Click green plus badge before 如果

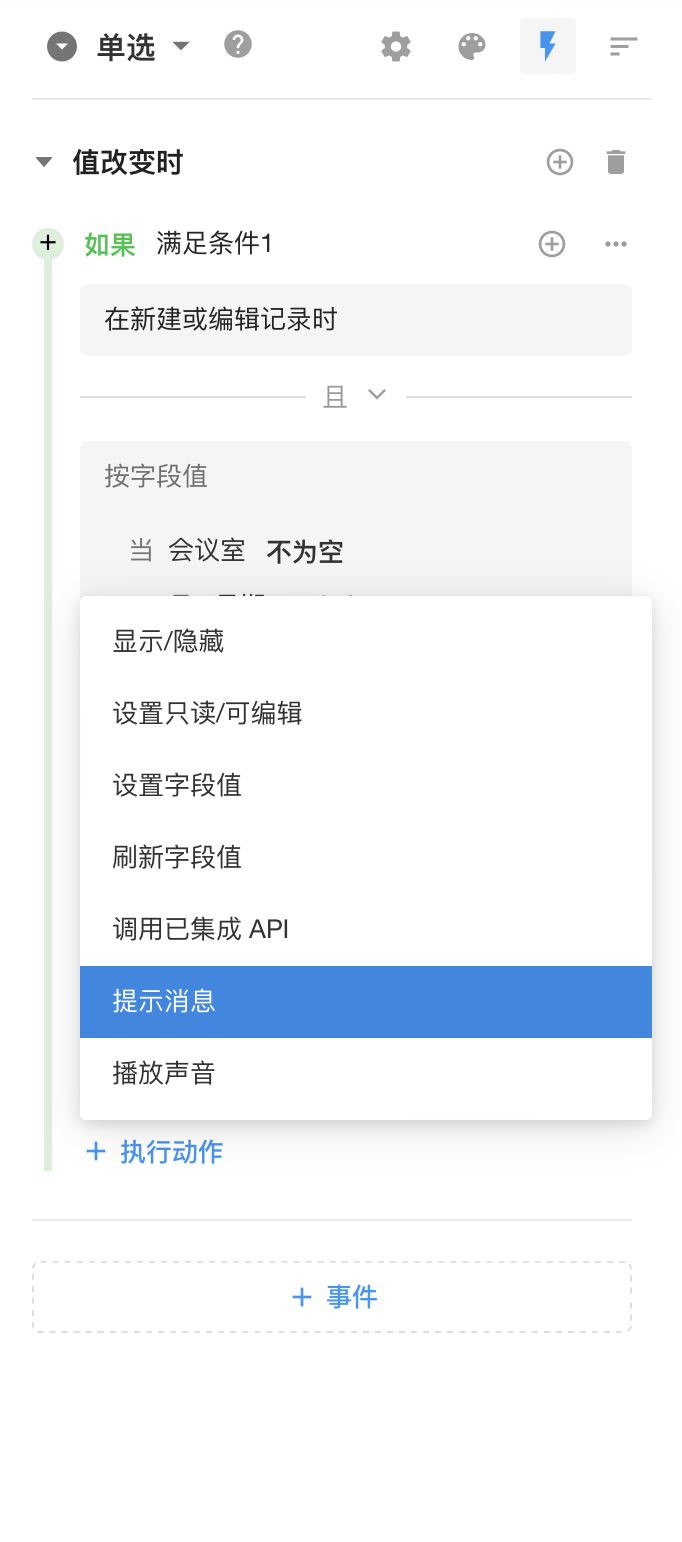click(x=48, y=244)
